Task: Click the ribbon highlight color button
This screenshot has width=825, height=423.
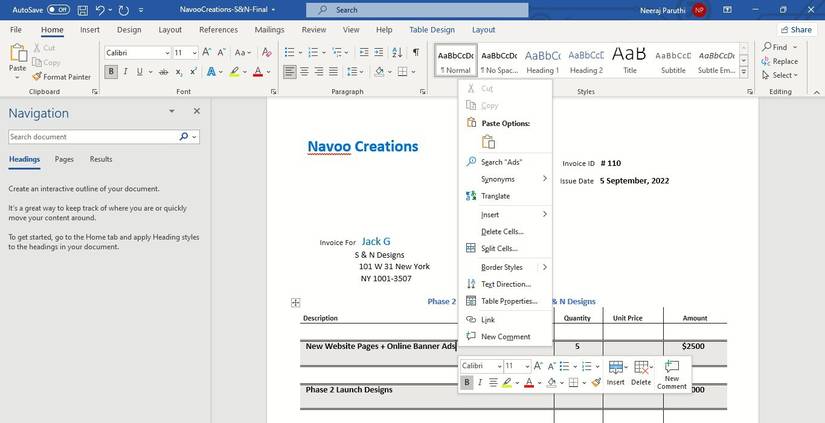Action: click(235, 72)
